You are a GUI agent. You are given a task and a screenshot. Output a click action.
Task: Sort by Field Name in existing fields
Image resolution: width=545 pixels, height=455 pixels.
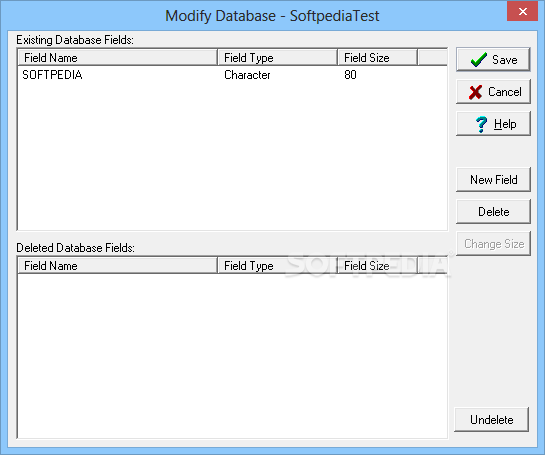click(x=117, y=57)
